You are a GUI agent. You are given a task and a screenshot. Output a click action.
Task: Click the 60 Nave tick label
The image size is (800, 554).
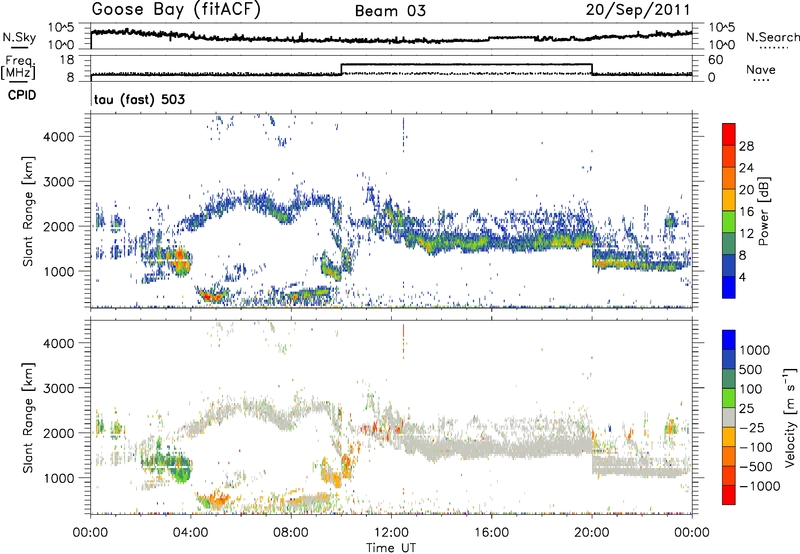click(716, 60)
